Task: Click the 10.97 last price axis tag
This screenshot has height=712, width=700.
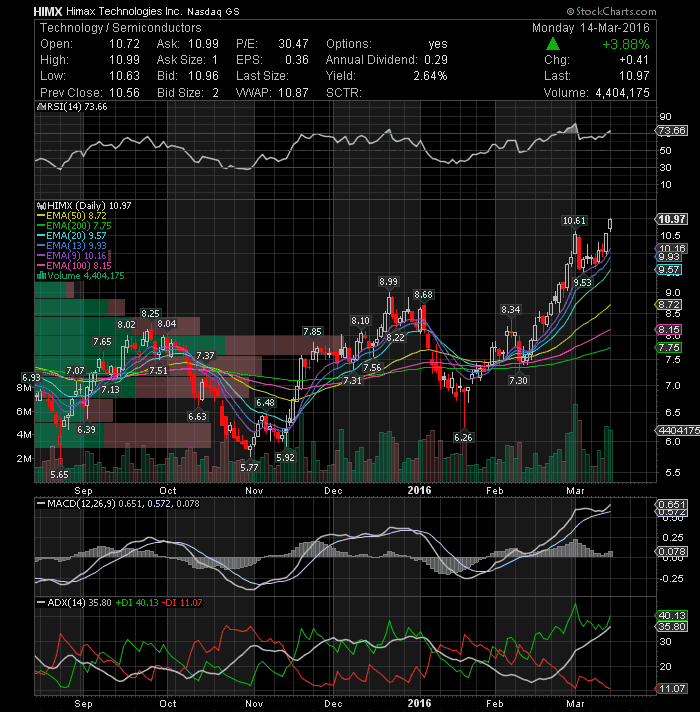Action: pyautogui.click(x=672, y=219)
